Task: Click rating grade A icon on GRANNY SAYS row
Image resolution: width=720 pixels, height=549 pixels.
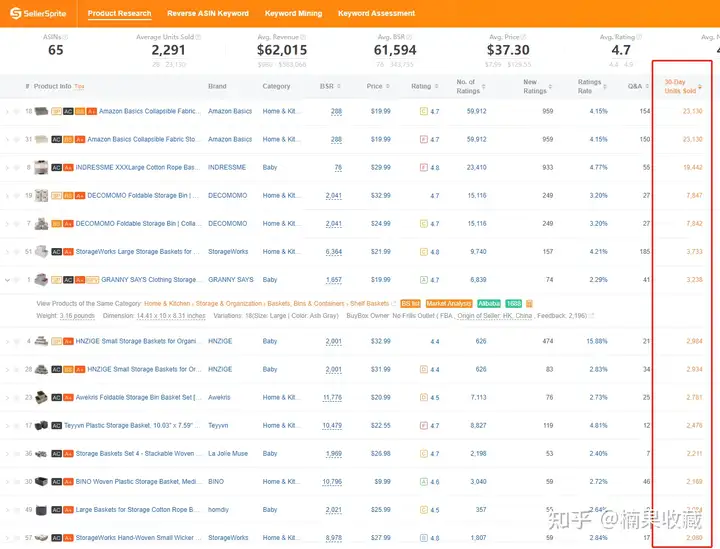Action: (424, 280)
